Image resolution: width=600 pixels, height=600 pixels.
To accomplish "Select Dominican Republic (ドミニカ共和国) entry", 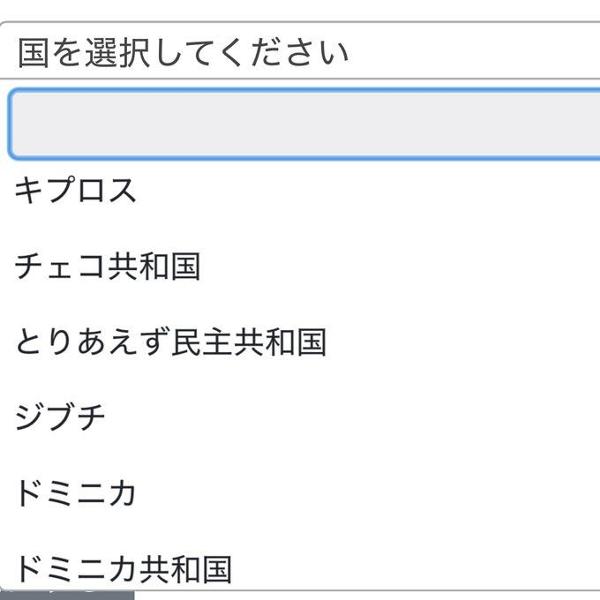I will (124, 569).
